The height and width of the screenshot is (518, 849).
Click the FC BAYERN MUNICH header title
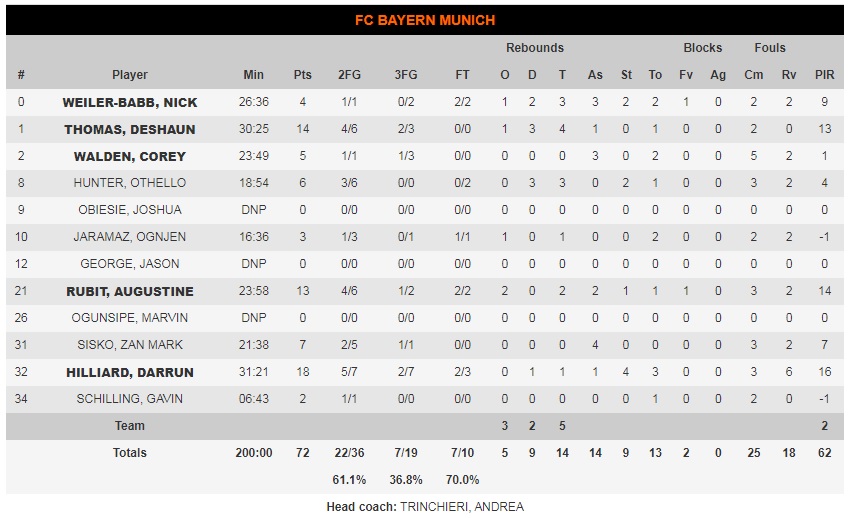click(425, 21)
